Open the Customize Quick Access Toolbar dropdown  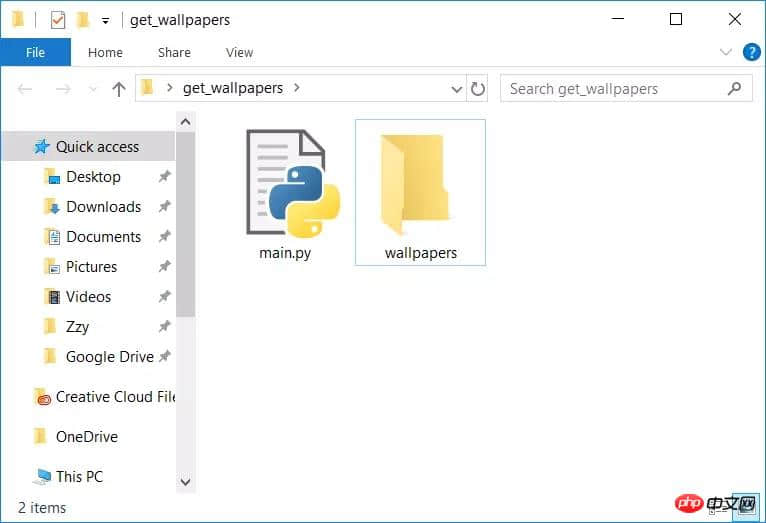click(106, 21)
